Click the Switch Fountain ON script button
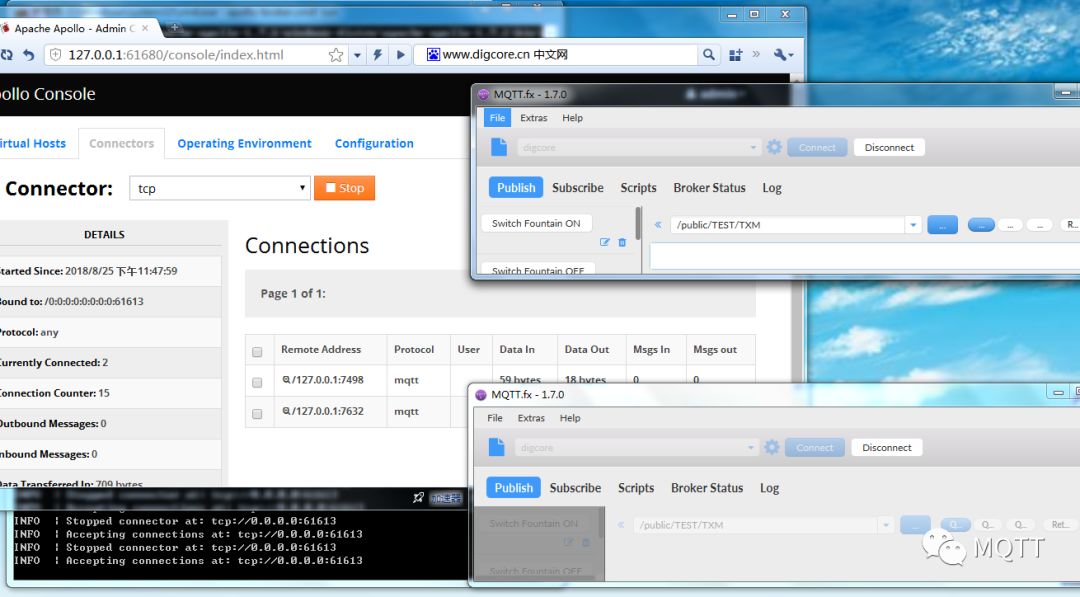The height and width of the screenshot is (597, 1080). click(536, 223)
